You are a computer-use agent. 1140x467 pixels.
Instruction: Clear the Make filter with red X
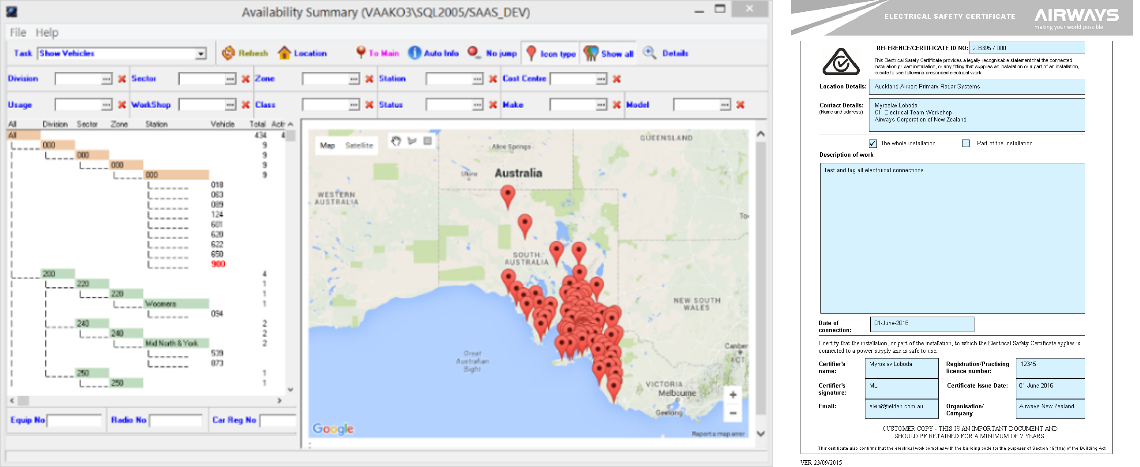(x=617, y=105)
